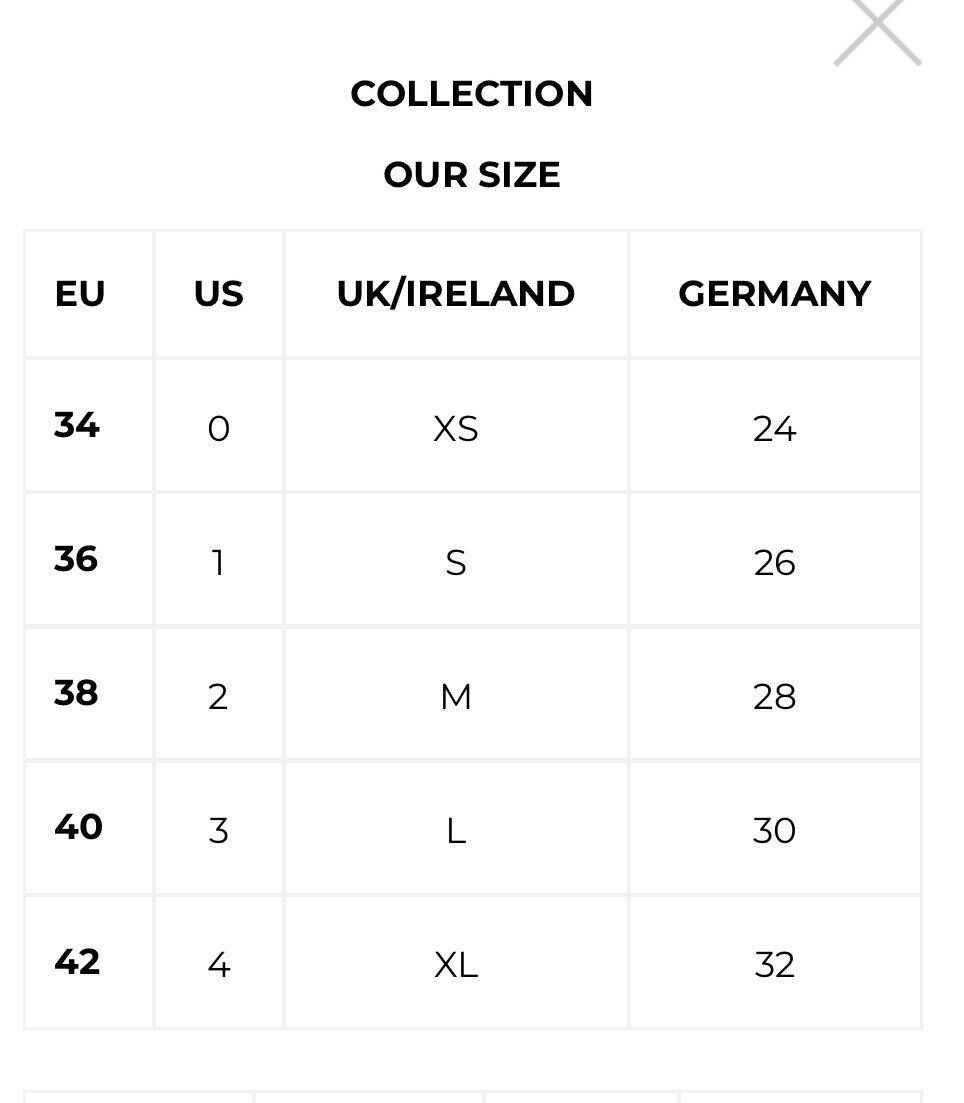Click Germany size 32 cell
Image resolution: width=964 pixels, height=1103 pixels.
[x=775, y=962]
